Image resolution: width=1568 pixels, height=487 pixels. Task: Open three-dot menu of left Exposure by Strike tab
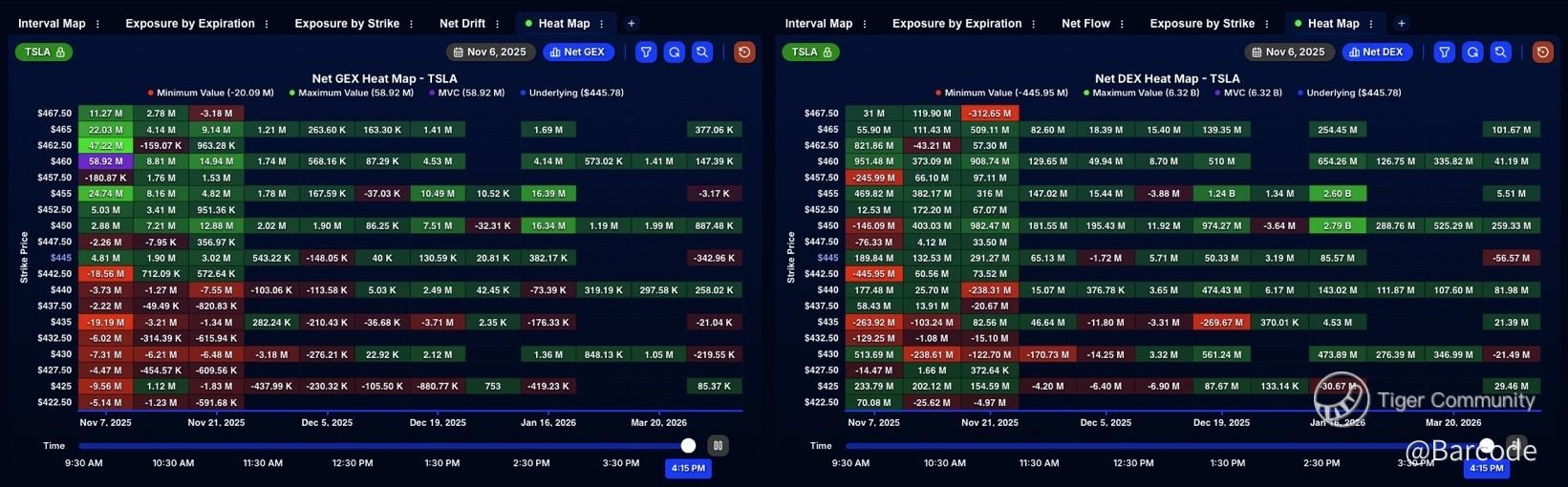click(x=411, y=24)
